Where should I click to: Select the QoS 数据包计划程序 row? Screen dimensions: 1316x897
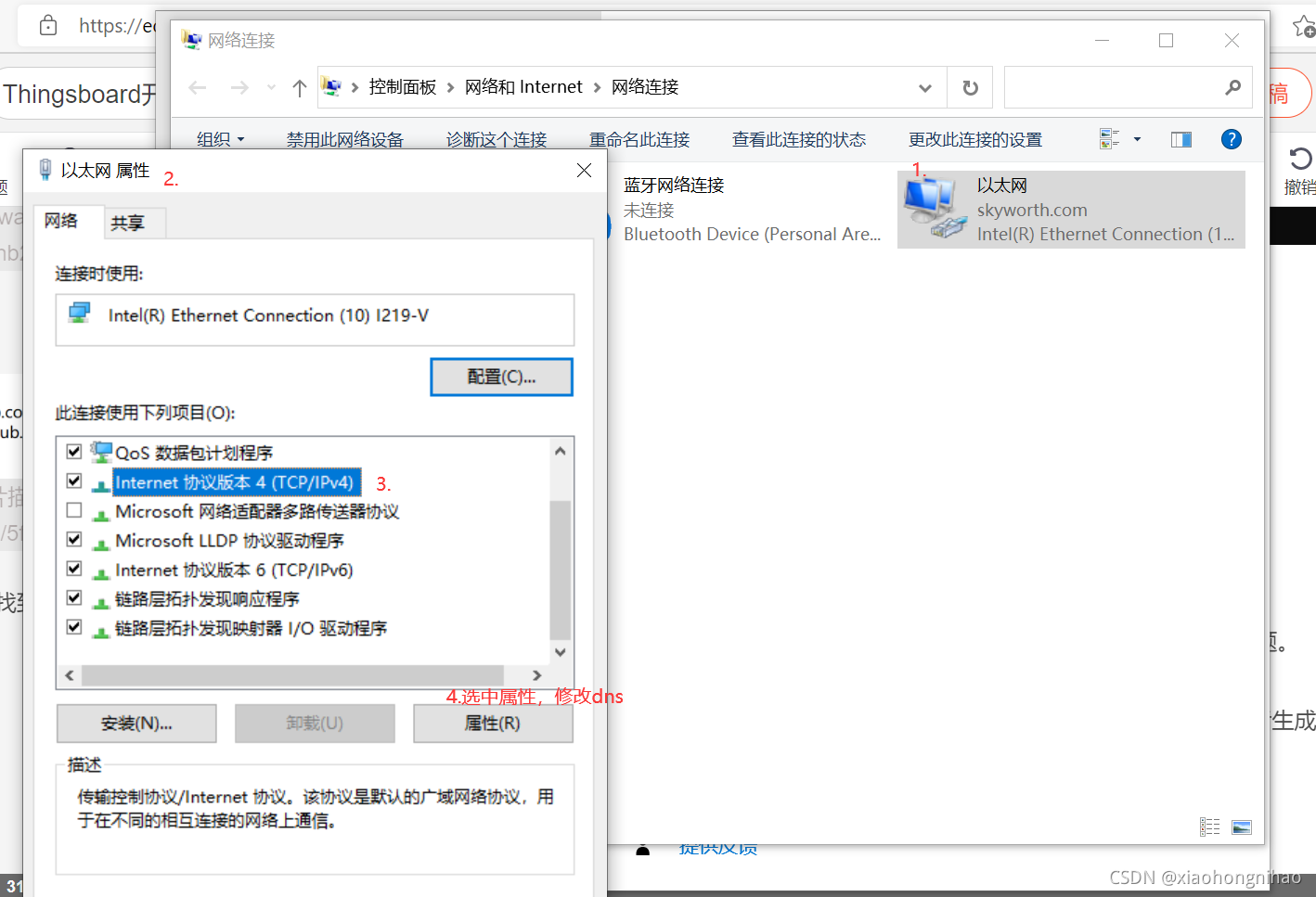[x=193, y=453]
